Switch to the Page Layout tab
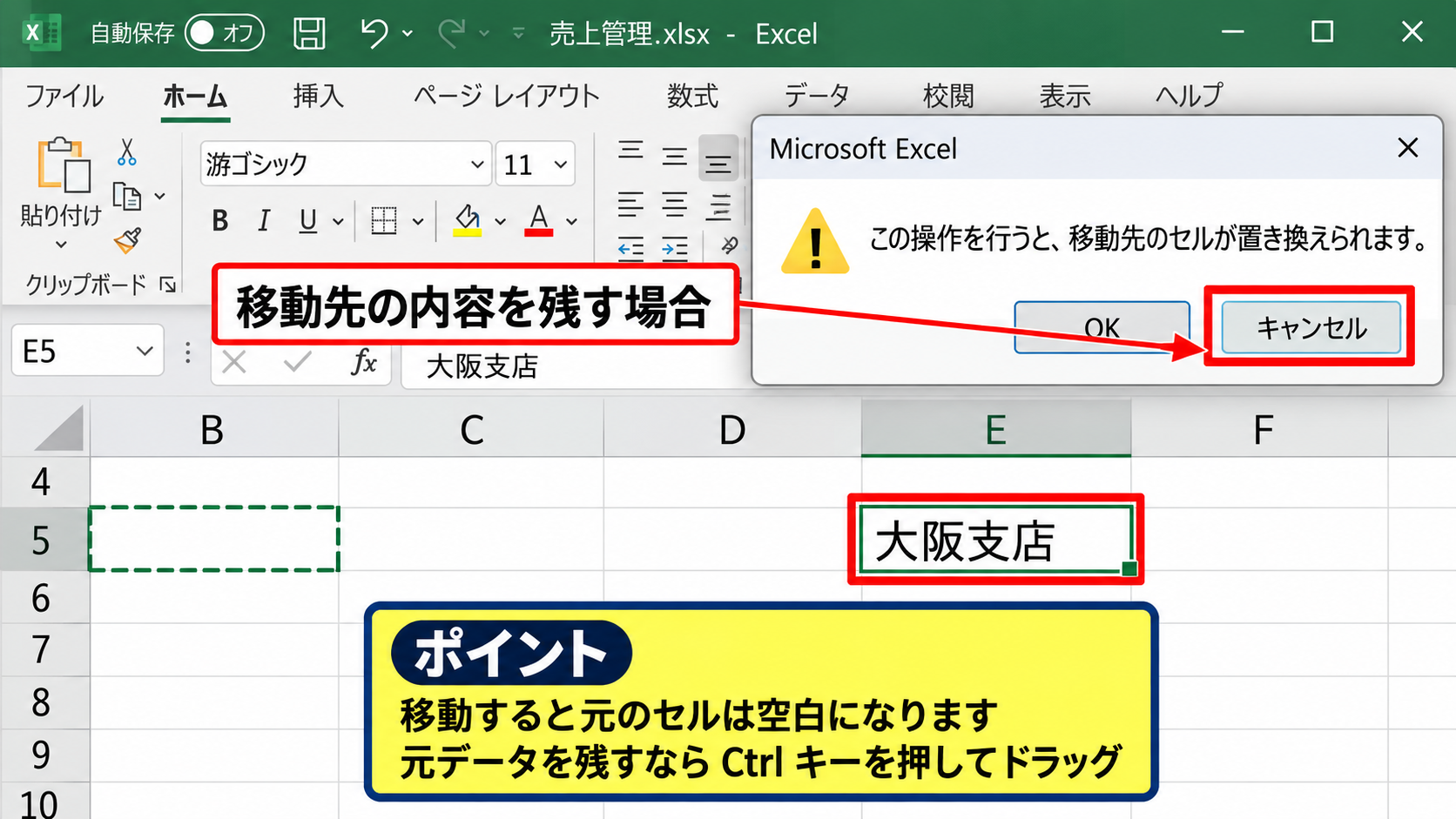Viewport: 1456px width, 819px height. pos(507,96)
